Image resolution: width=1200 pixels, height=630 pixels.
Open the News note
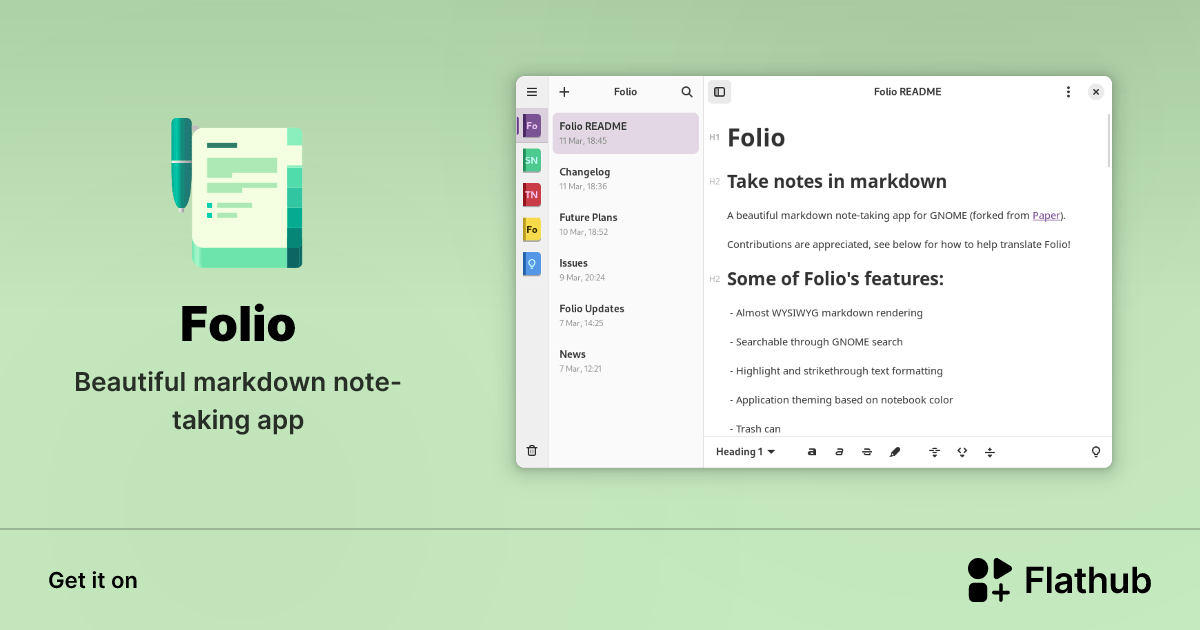(626, 361)
